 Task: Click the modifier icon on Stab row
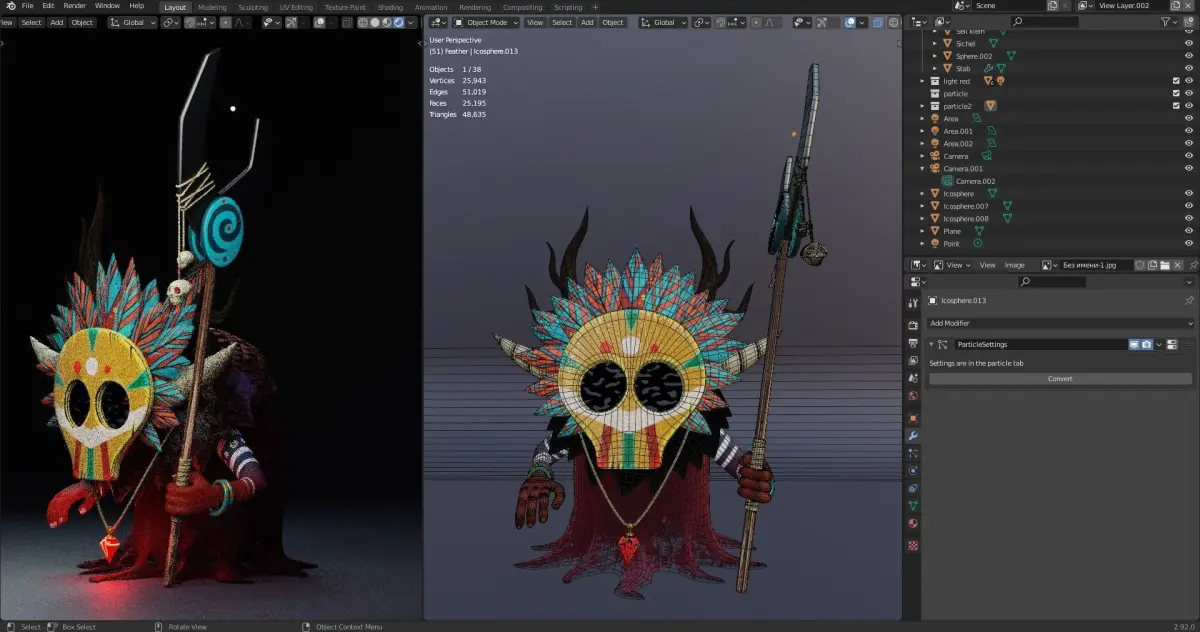[987, 68]
